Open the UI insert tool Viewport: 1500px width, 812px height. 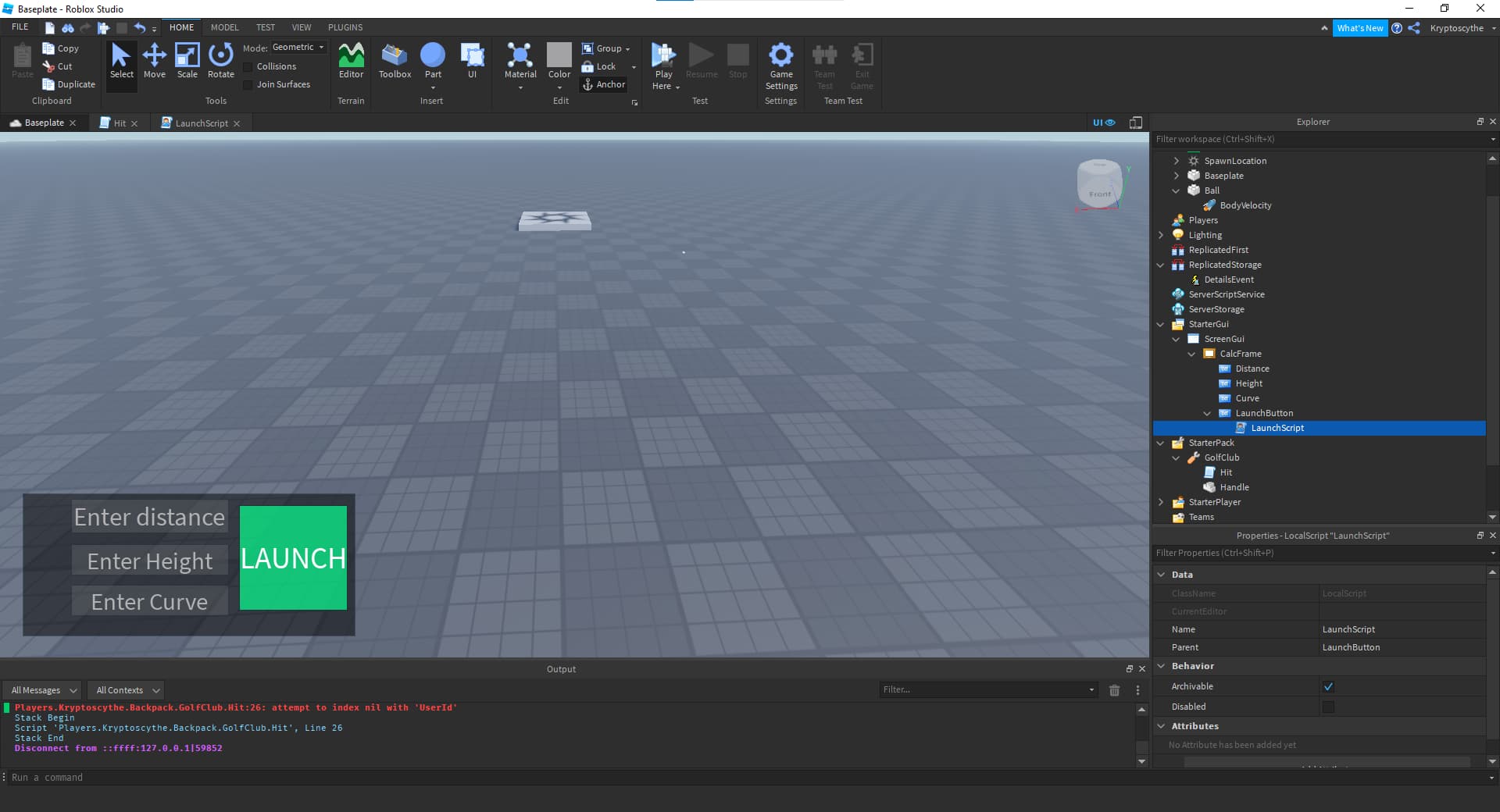[x=472, y=61]
